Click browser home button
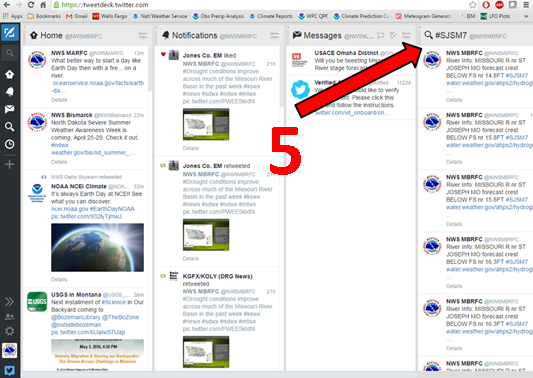This screenshot has width=533, height=378. click(43, 5)
